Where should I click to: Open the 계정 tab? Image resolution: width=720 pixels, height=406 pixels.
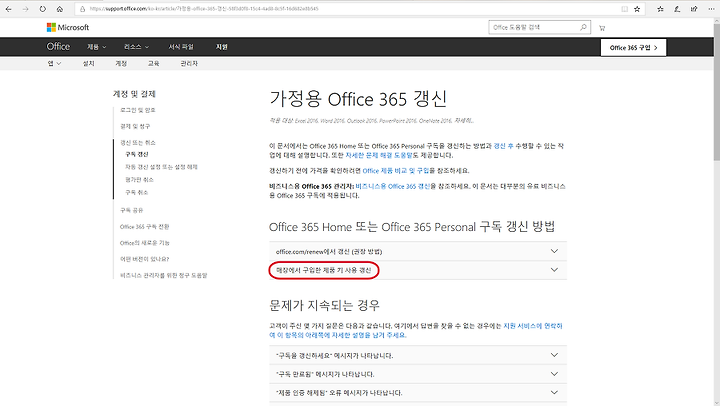click(x=121, y=63)
